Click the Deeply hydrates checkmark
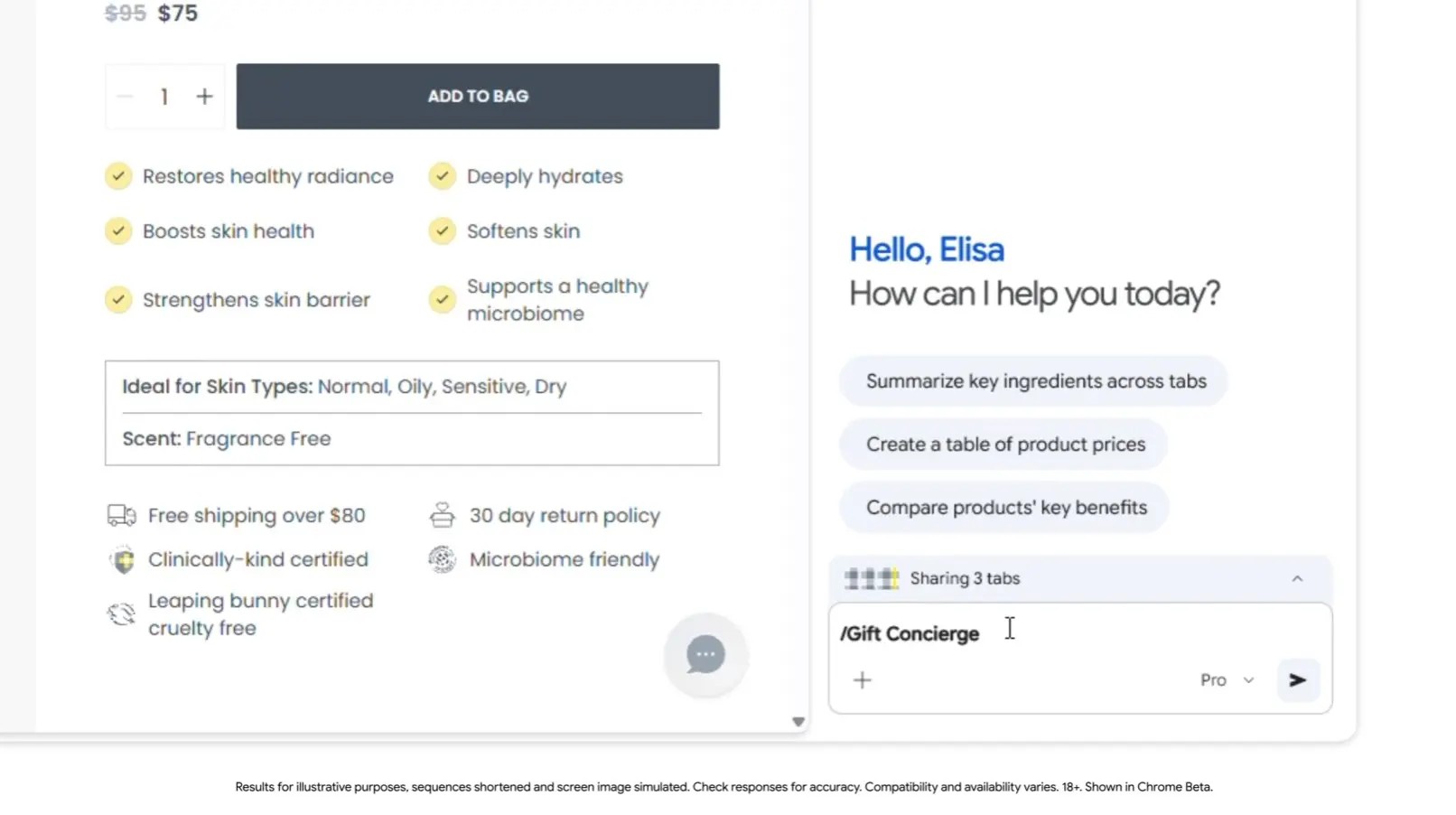This screenshot has width=1456, height=815. 442,176
